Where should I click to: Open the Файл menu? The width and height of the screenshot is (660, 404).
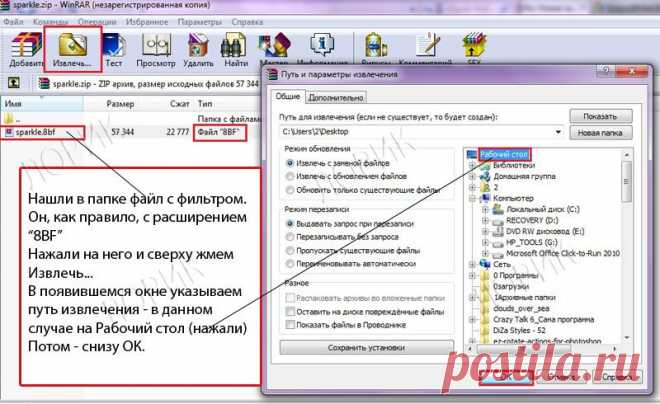[13, 22]
